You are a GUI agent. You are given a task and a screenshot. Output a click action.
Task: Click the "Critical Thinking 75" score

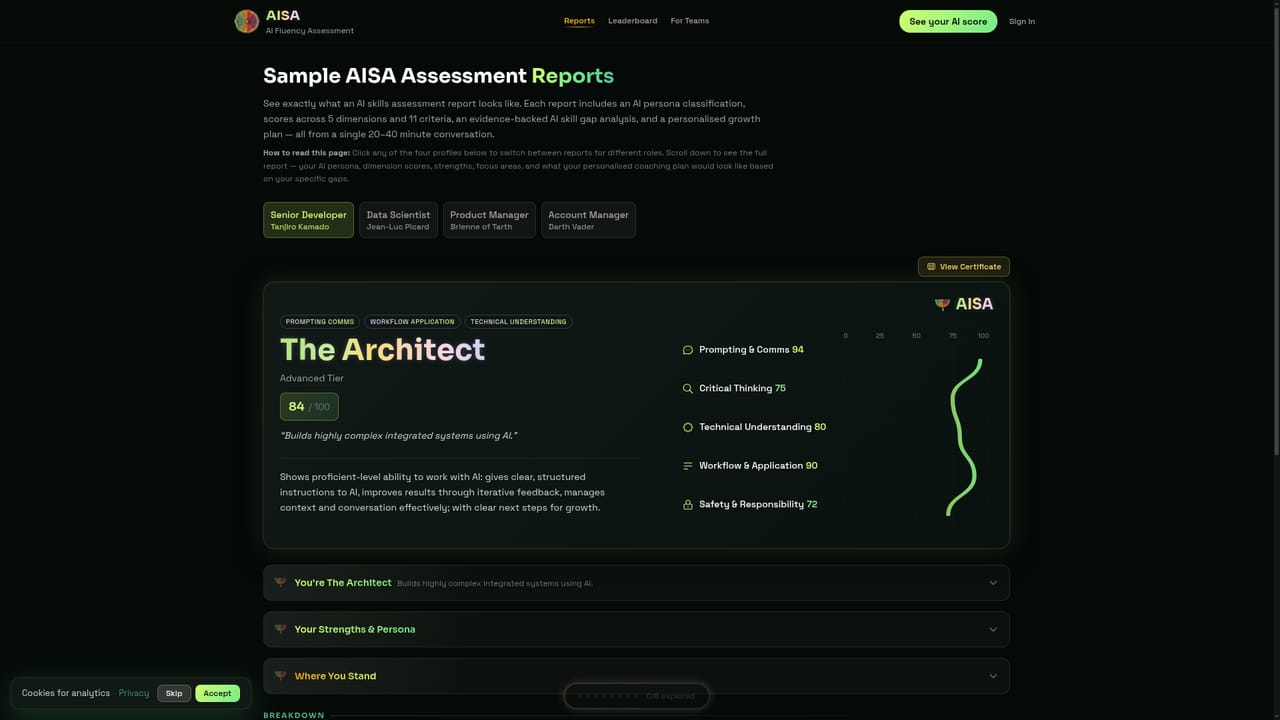tap(742, 389)
